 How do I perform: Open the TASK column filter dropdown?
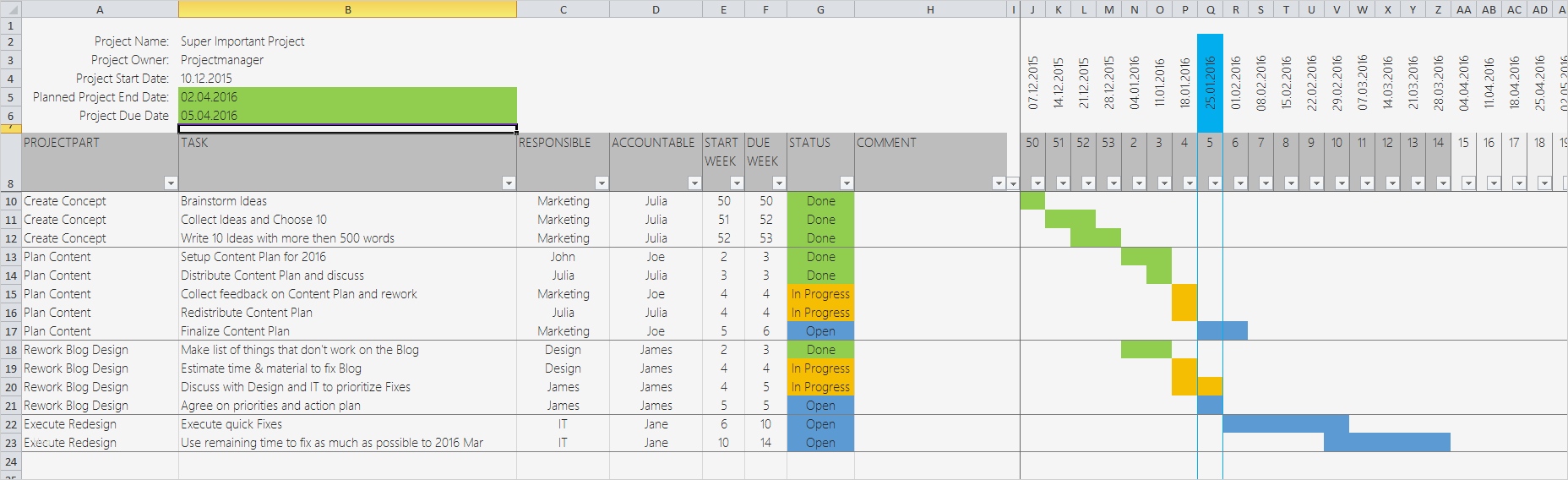coord(509,183)
